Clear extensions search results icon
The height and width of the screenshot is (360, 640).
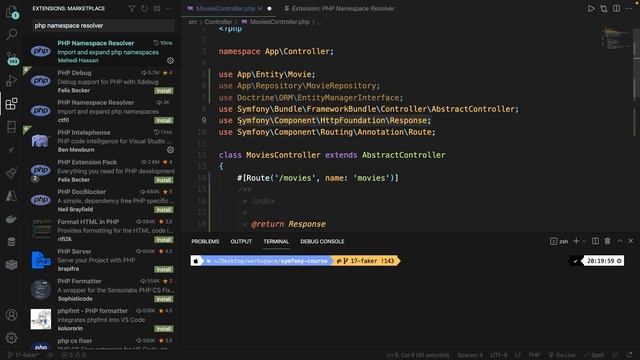tap(157, 8)
